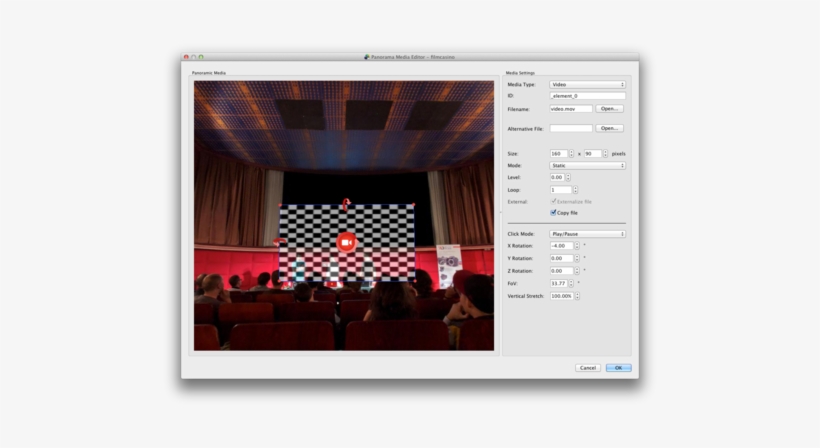Click the top-left corner handle of the video frame
The width and height of the screenshot is (820, 448).
[x=280, y=205]
